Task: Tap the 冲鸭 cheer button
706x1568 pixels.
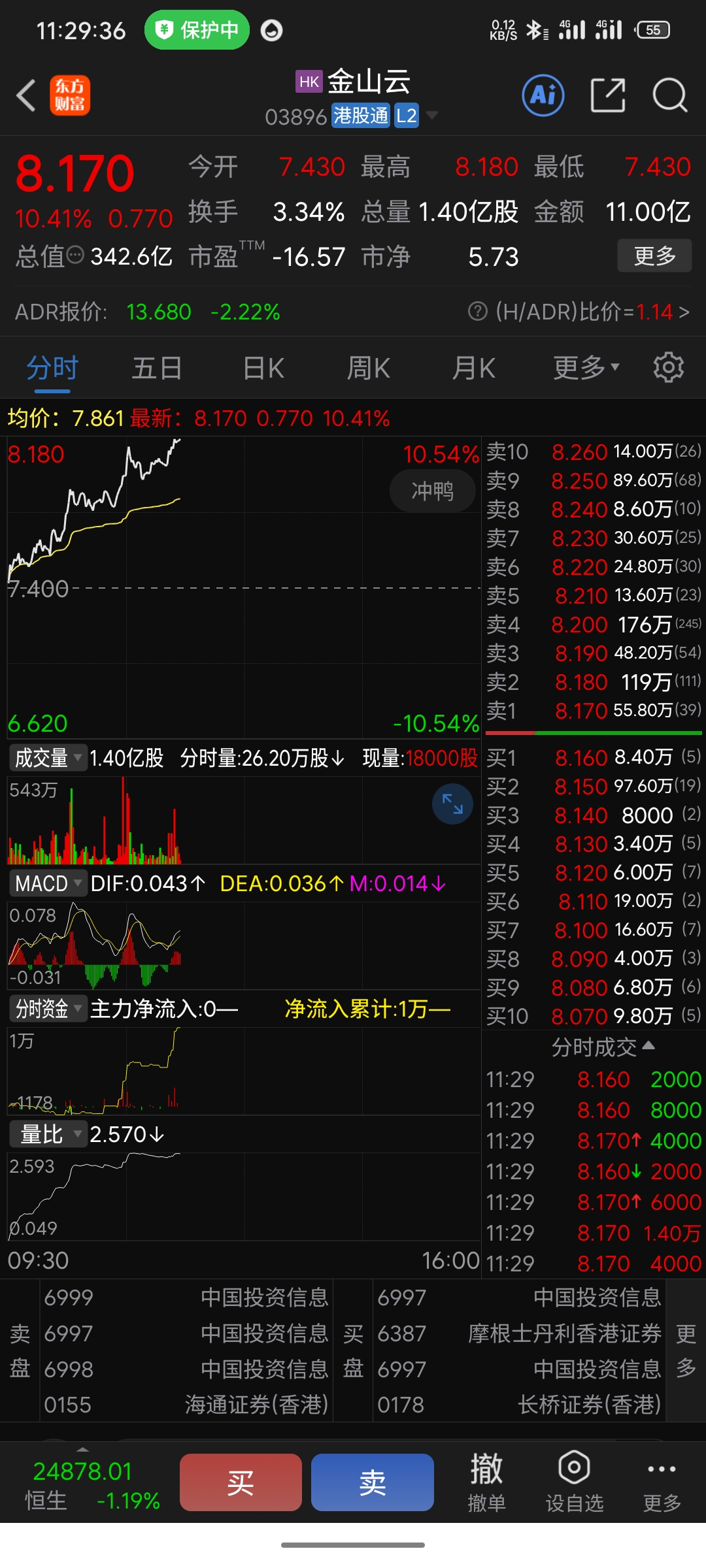Action: (x=432, y=491)
